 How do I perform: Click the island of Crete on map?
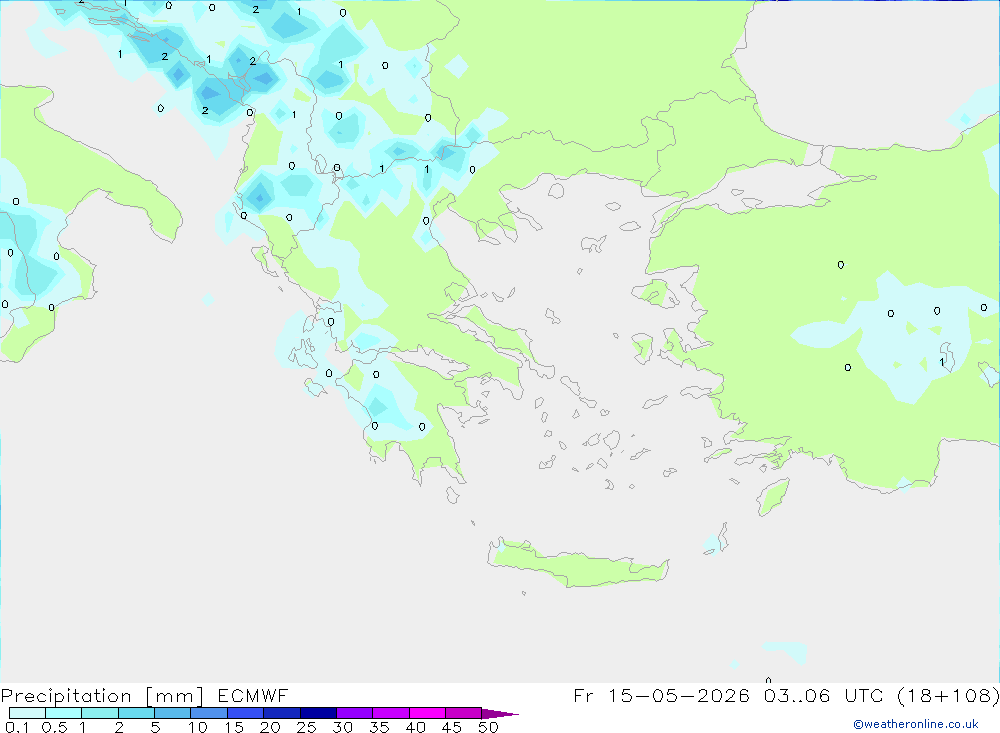[577, 565]
